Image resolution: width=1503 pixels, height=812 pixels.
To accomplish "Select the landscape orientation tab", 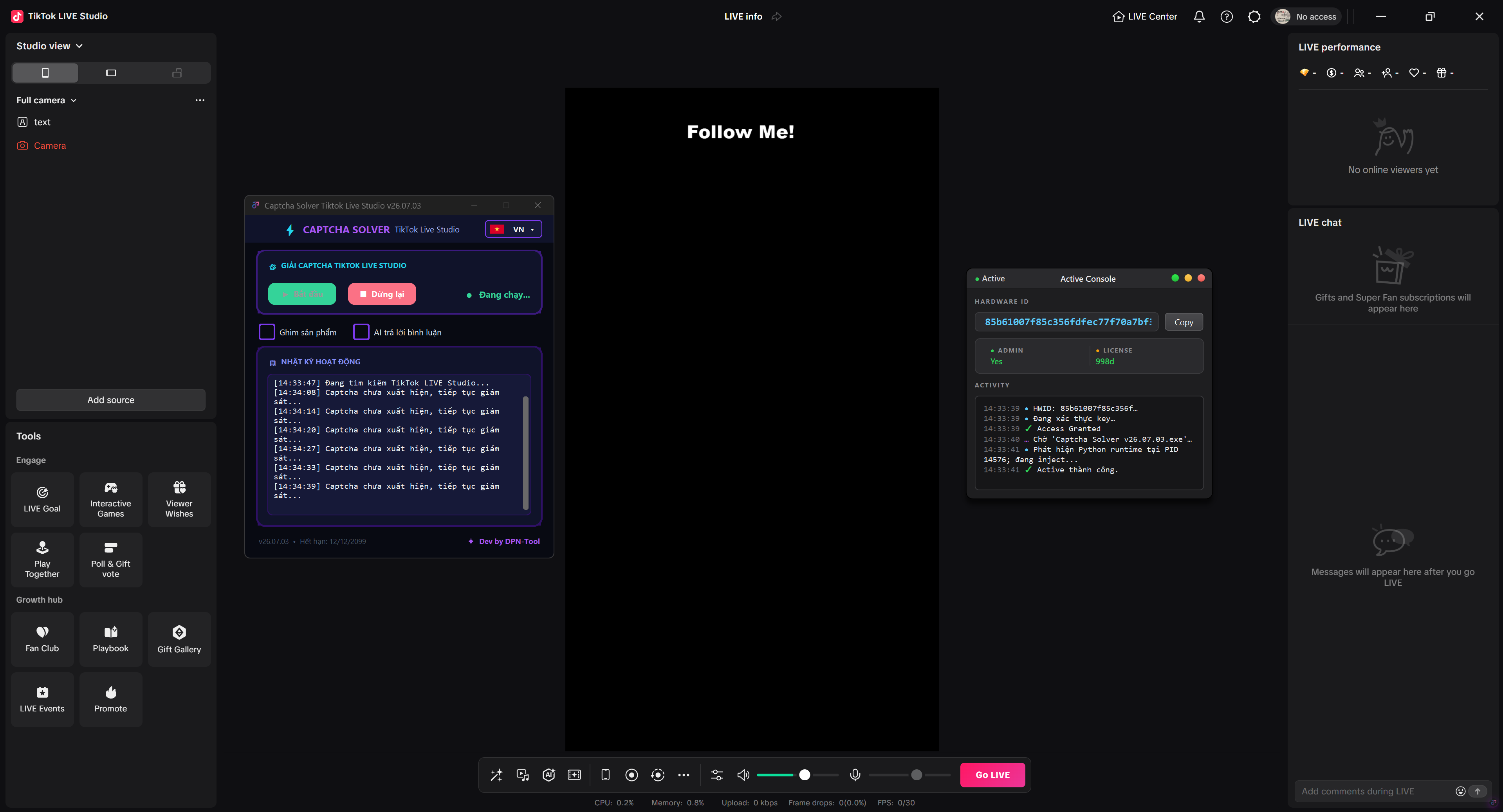I will pos(111,73).
